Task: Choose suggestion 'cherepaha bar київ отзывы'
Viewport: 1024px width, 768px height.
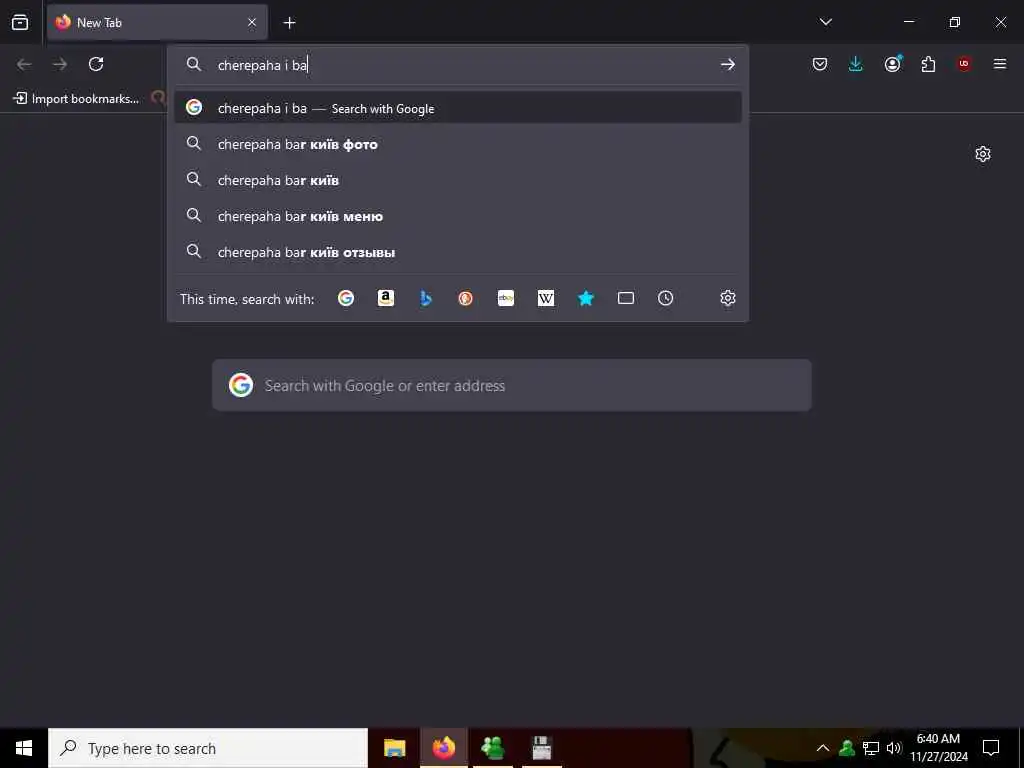Action: [x=458, y=252]
